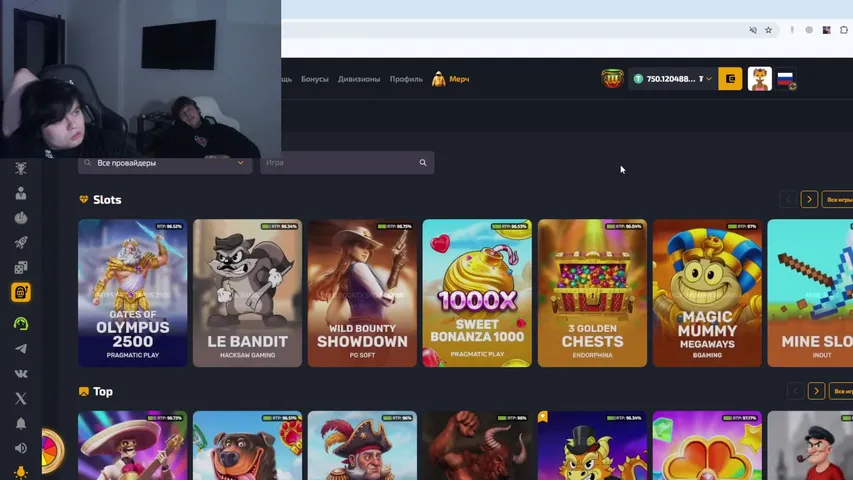Screen dimensions: 853x480
Task: Open the sailor with pipe game
Action: pos(810,445)
